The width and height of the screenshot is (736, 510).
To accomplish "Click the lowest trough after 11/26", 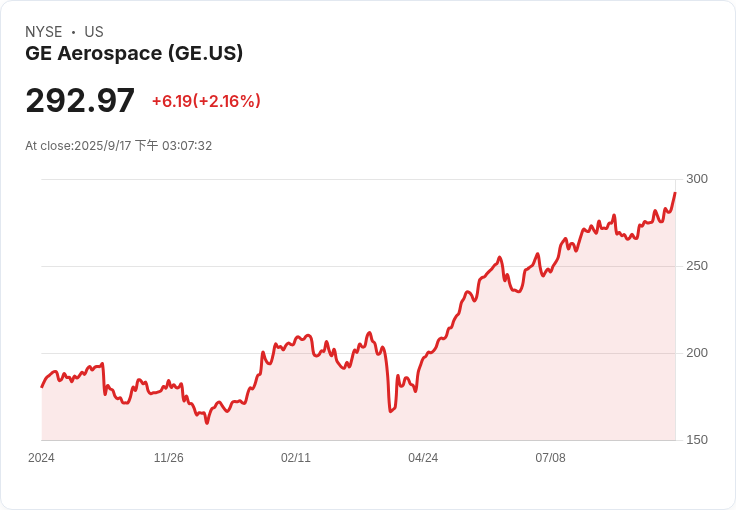I will (207, 423).
